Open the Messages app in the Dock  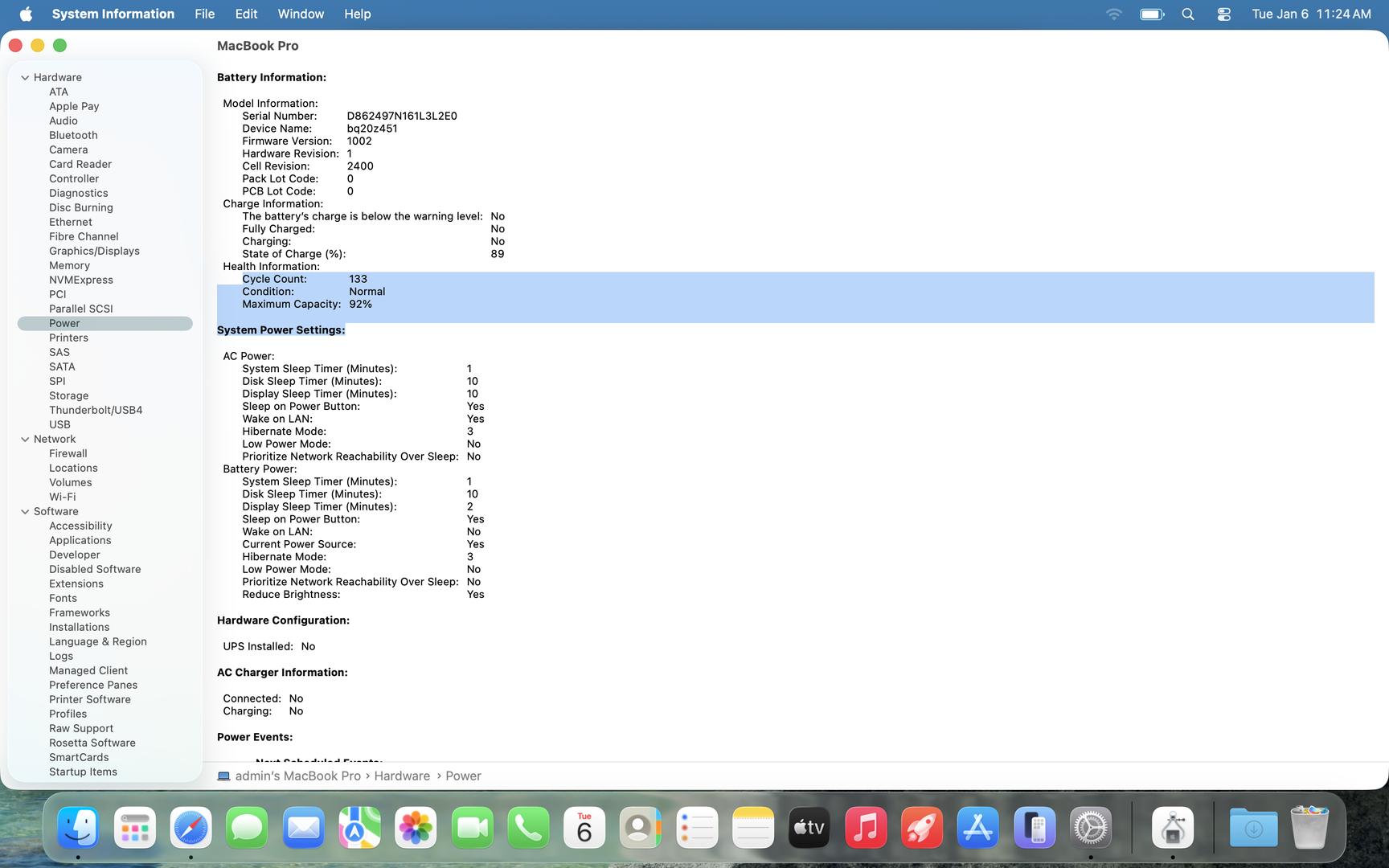247,827
